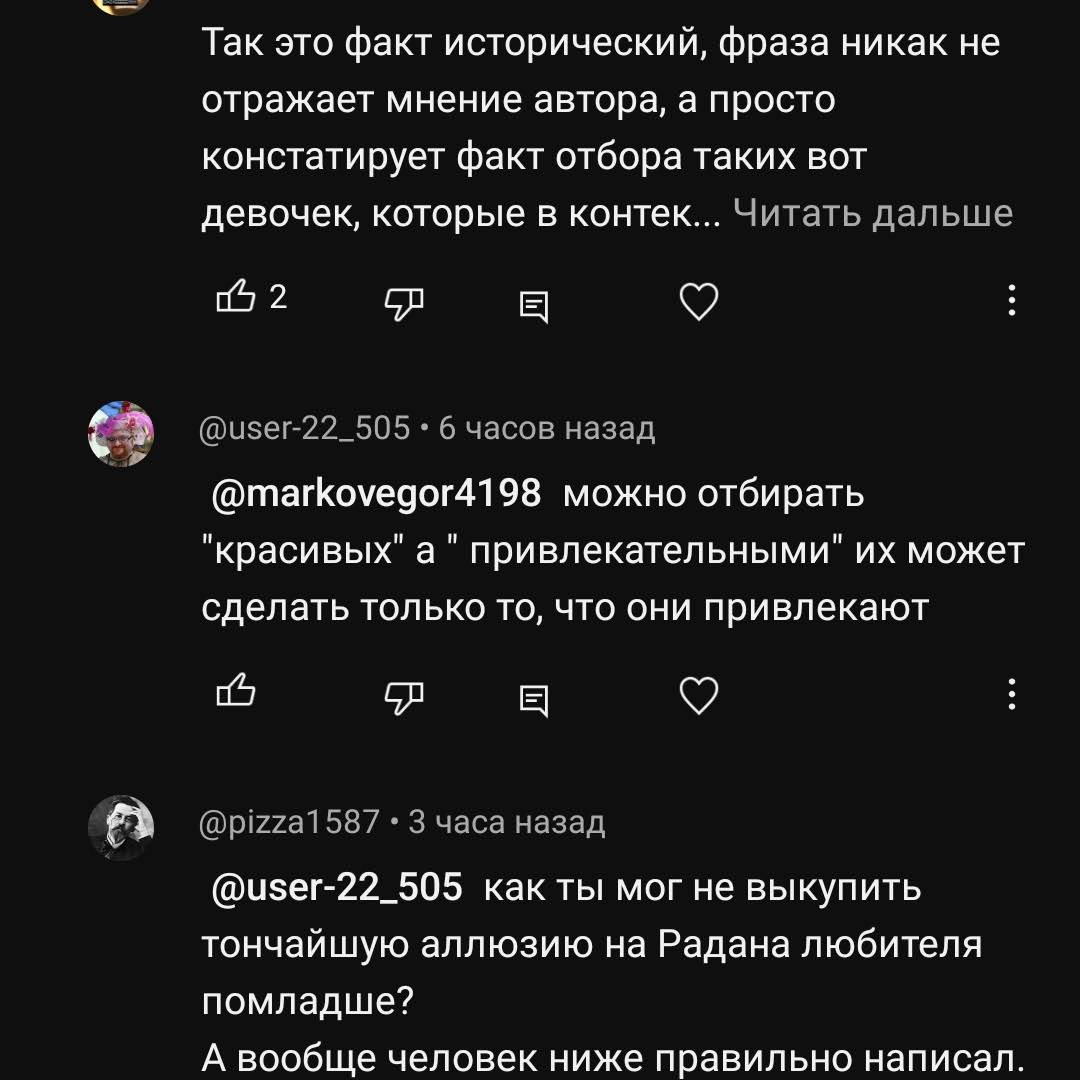Open options menu for the first comment
1080x1080 pixels.
point(1011,300)
